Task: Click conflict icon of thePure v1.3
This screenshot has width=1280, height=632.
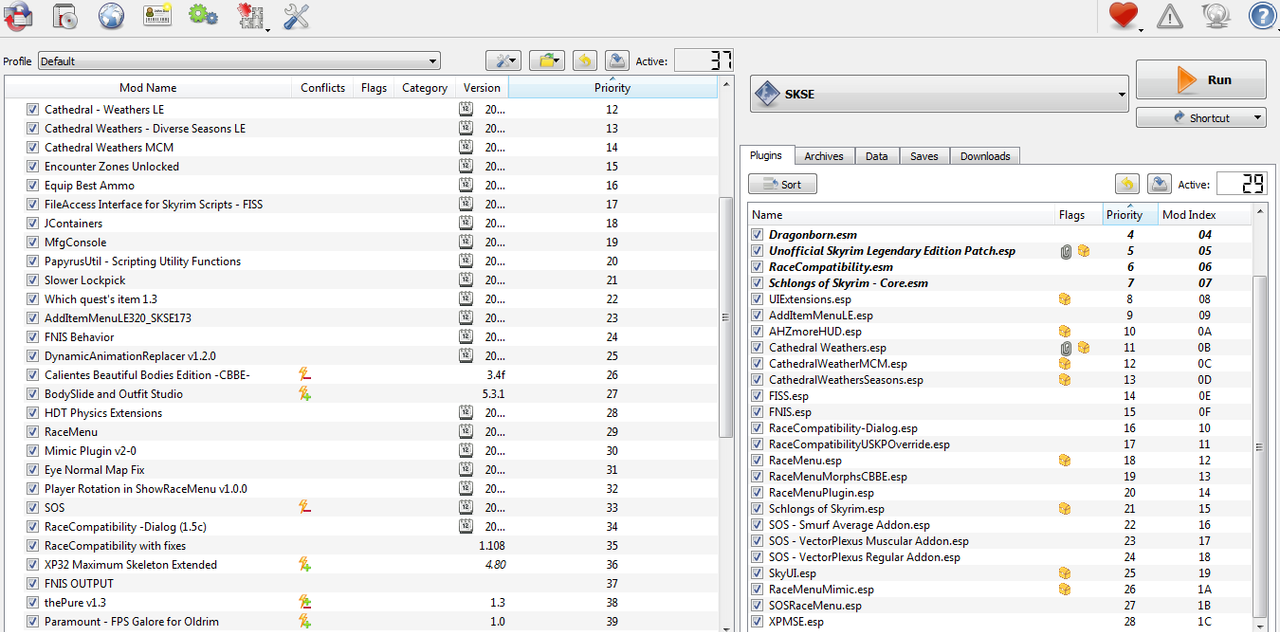Action: [305, 603]
